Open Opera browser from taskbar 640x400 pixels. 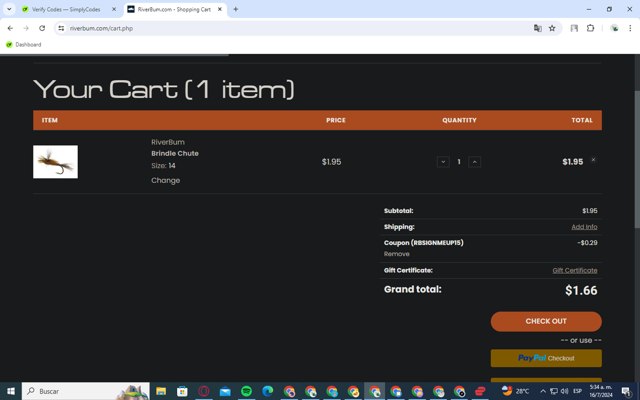204,391
